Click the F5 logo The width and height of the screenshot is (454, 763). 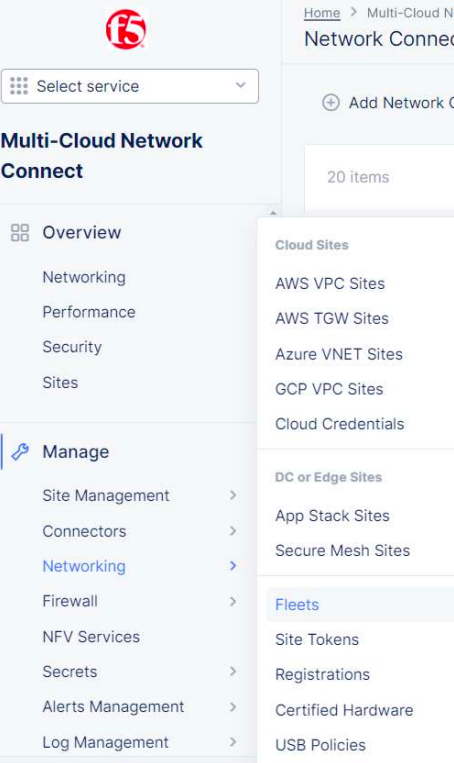(126, 30)
